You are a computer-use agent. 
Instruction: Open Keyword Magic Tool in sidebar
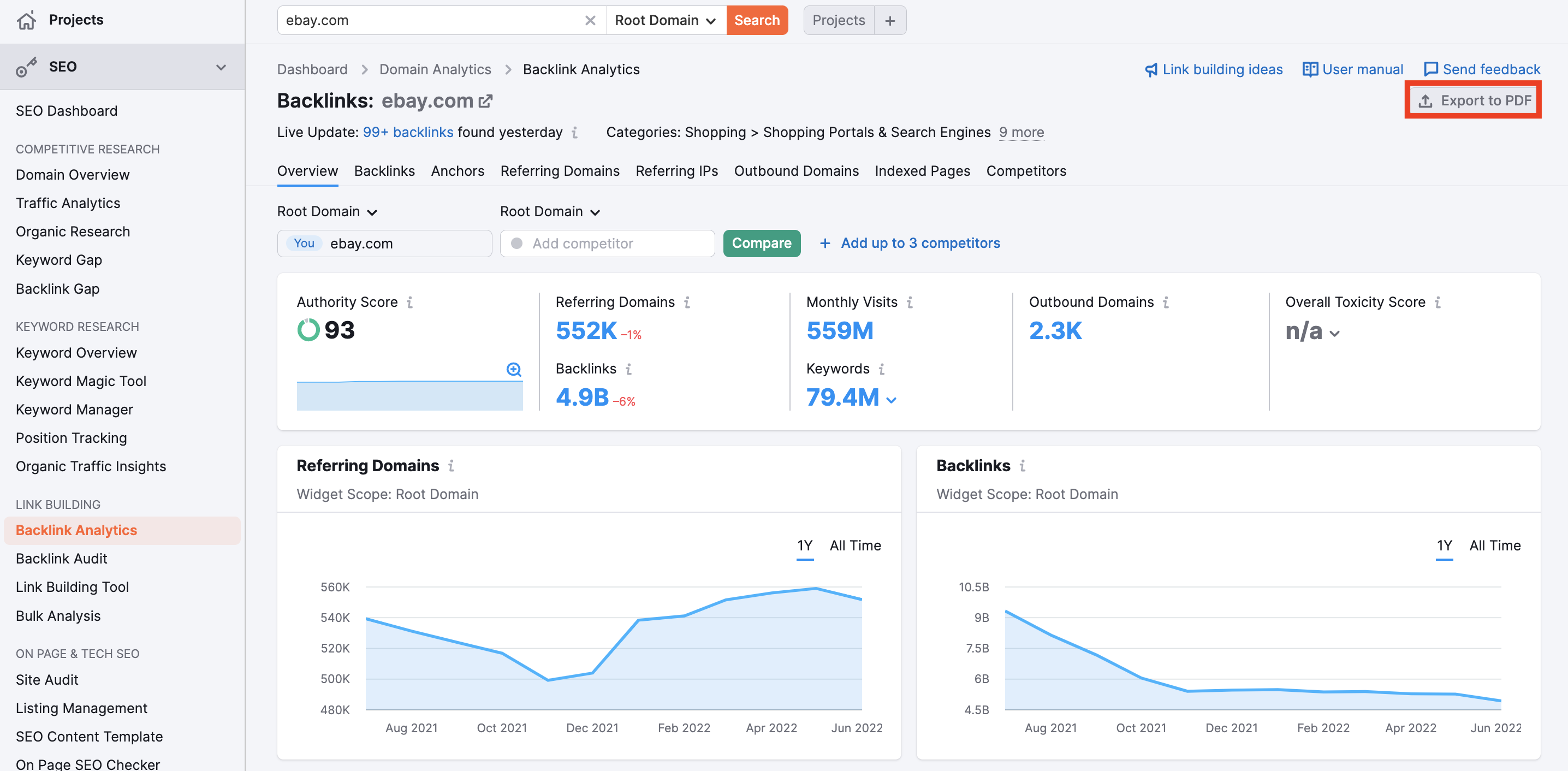click(x=81, y=382)
